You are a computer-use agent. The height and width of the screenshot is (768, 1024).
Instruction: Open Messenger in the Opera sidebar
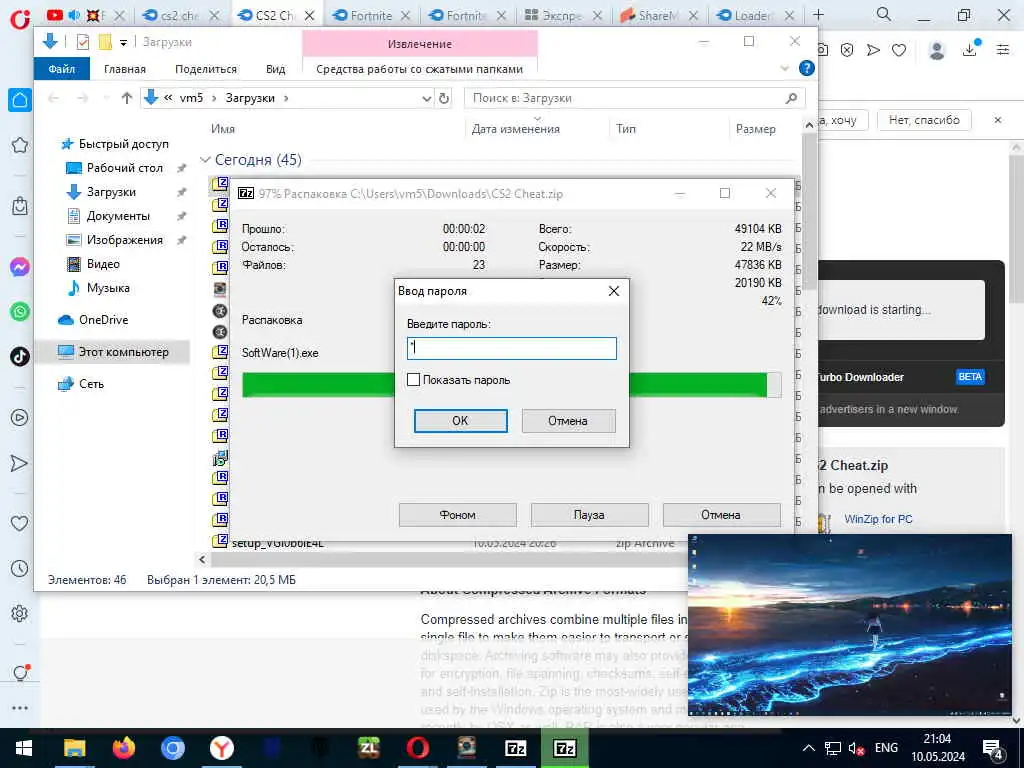[20, 267]
